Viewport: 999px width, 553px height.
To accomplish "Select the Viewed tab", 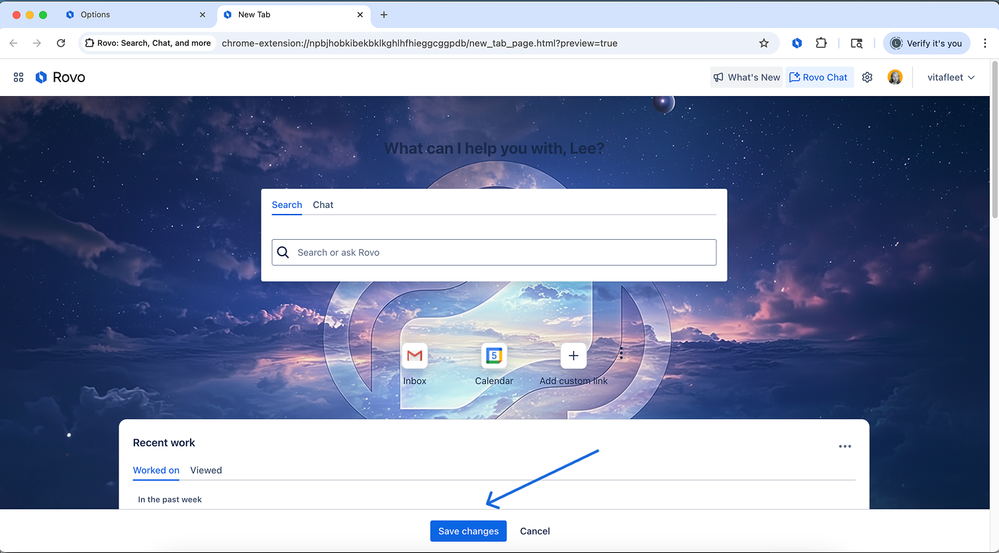I will pos(206,470).
